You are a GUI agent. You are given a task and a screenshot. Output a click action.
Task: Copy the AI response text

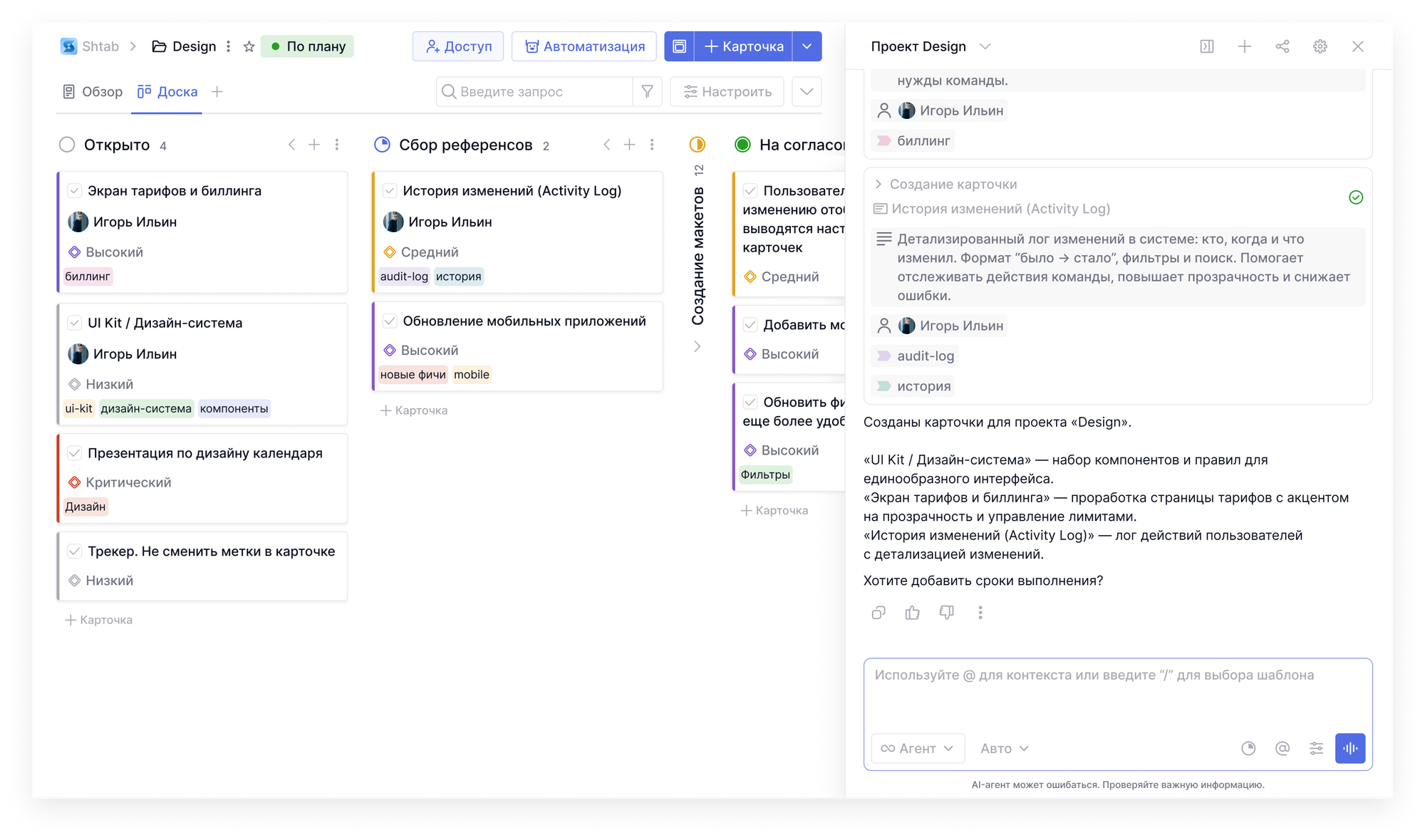click(x=878, y=612)
